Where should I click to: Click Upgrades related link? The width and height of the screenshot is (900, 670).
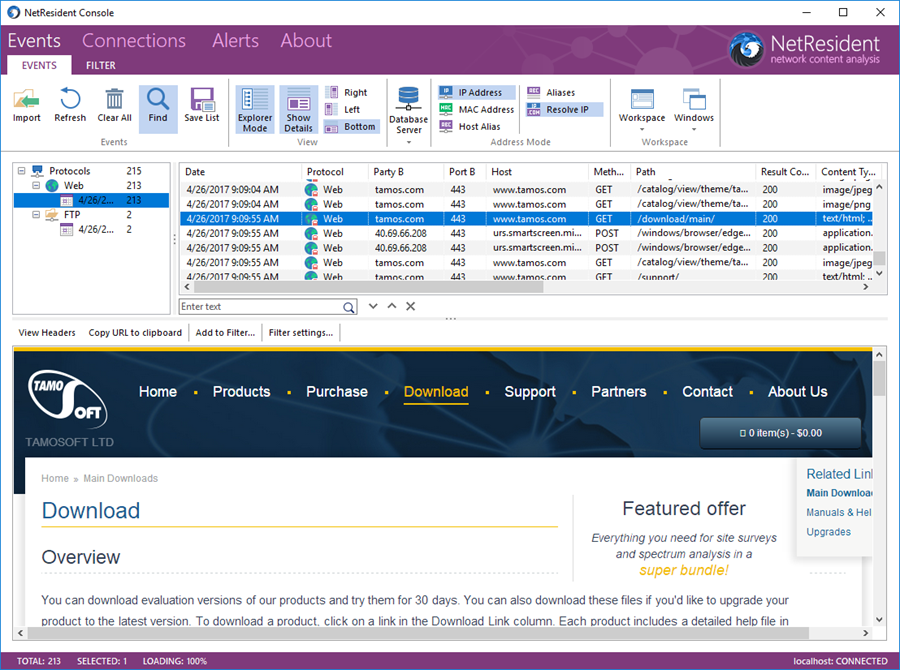828,532
